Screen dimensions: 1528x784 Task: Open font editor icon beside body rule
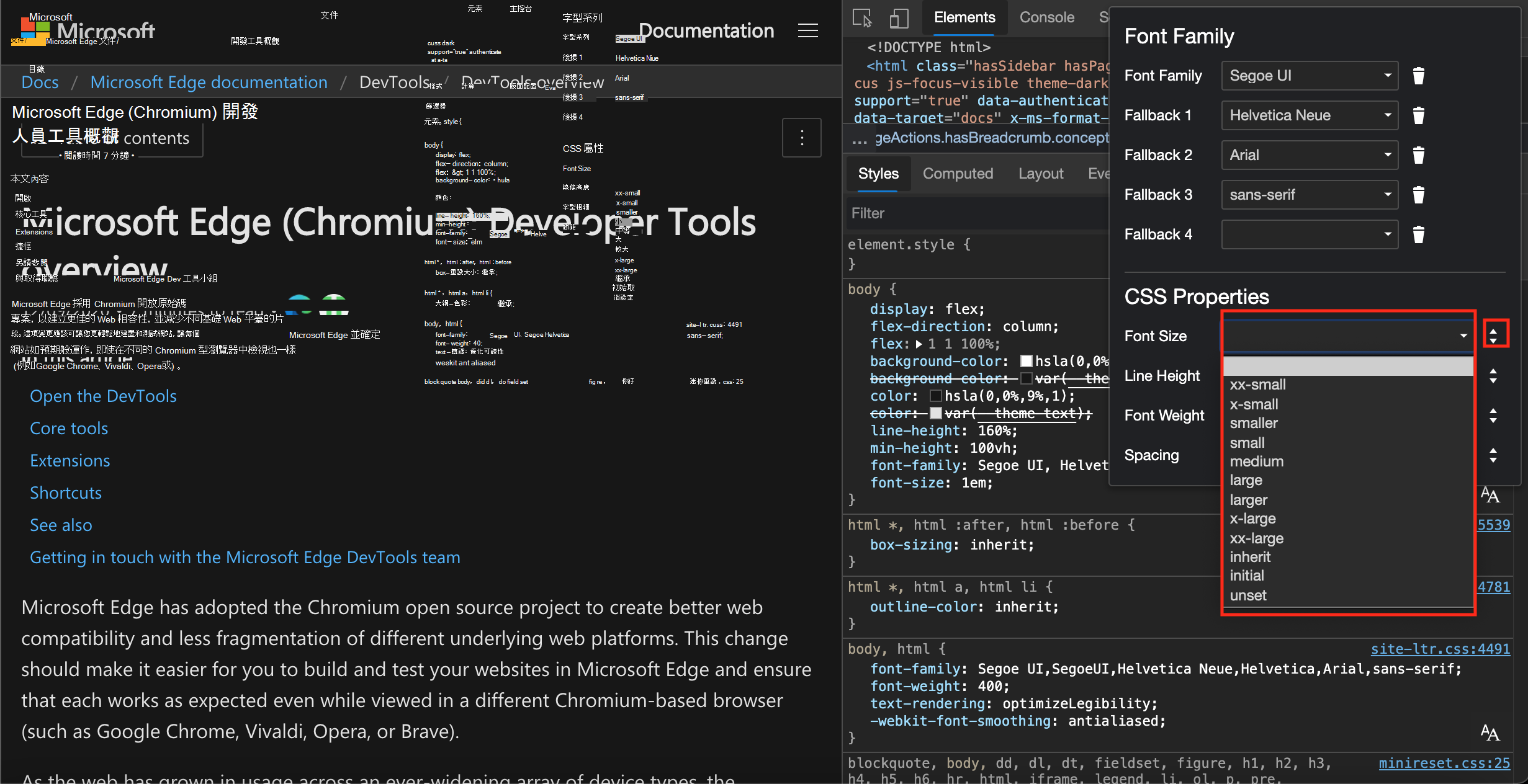click(1490, 495)
